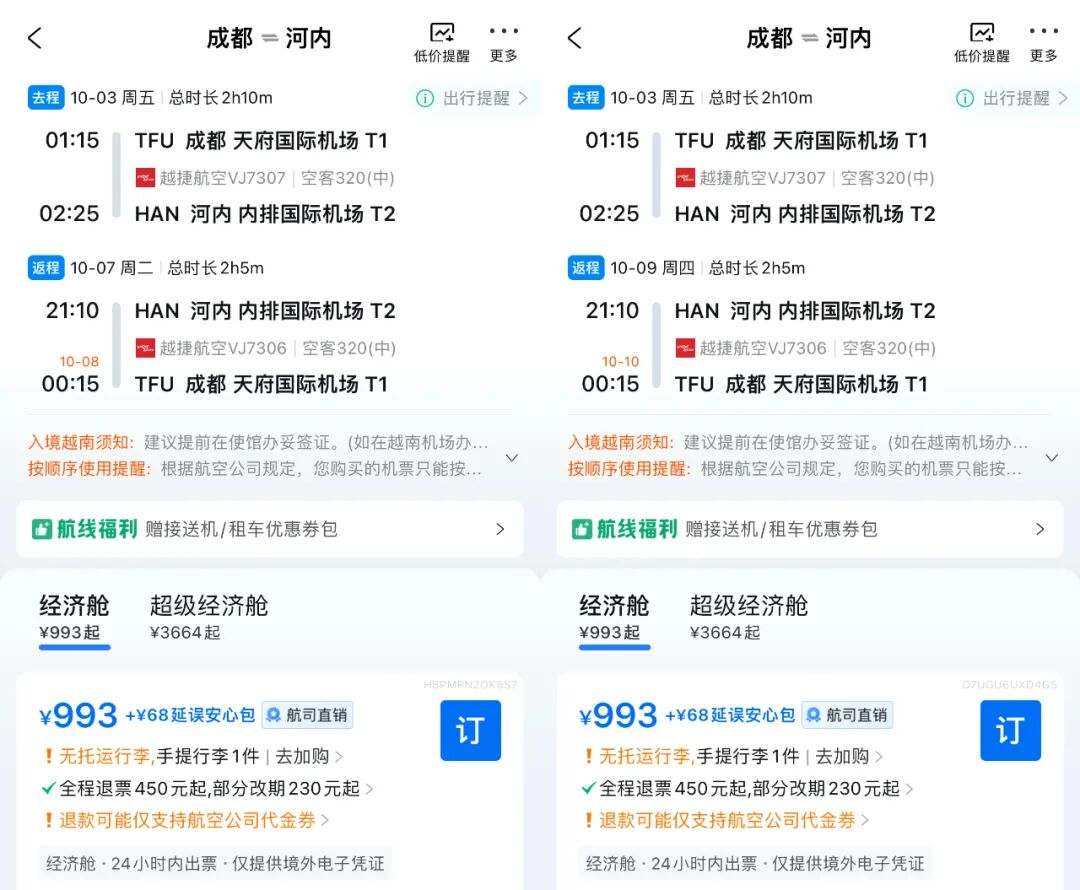Open 航线福利 coupon package details arrow
The height and width of the screenshot is (890, 1080).
[x=501, y=531]
